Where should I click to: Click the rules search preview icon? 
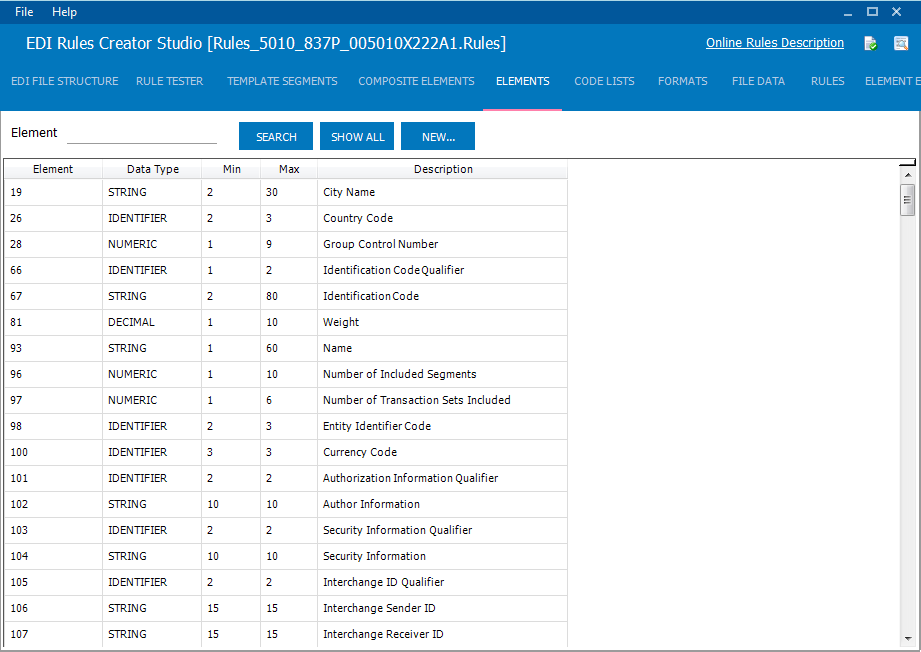(x=900, y=43)
